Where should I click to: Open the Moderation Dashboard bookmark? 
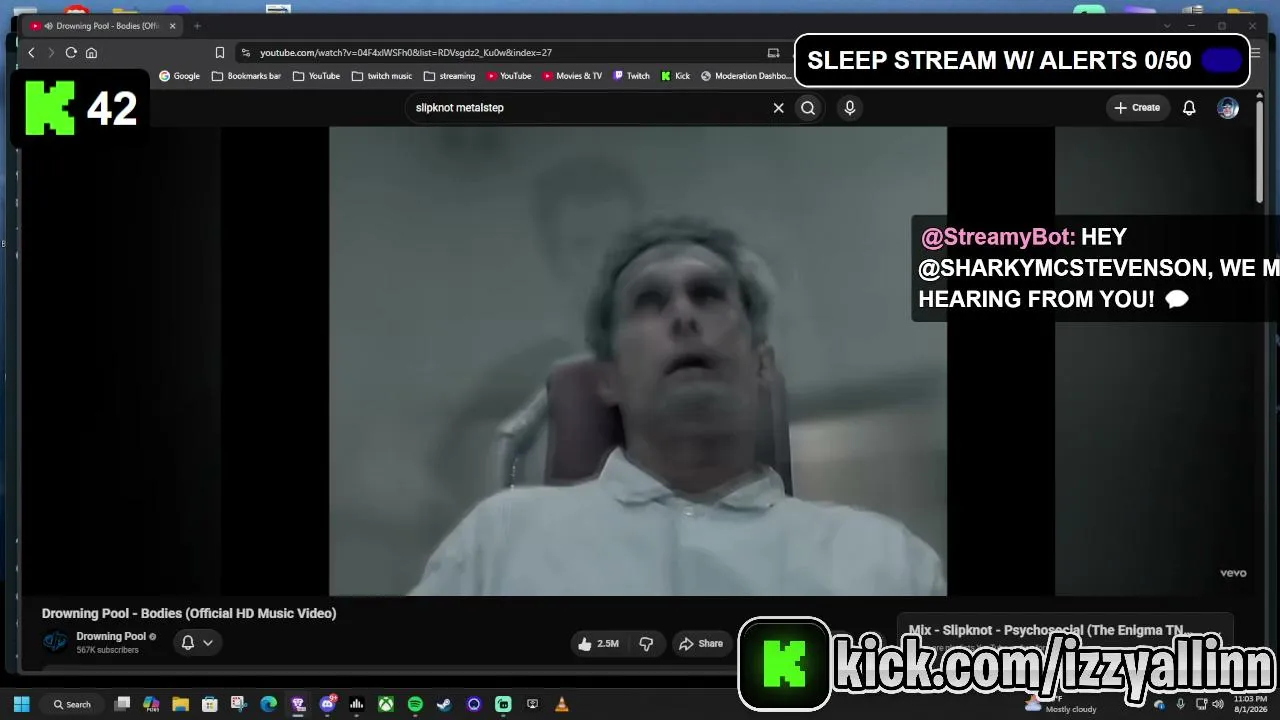click(746, 76)
